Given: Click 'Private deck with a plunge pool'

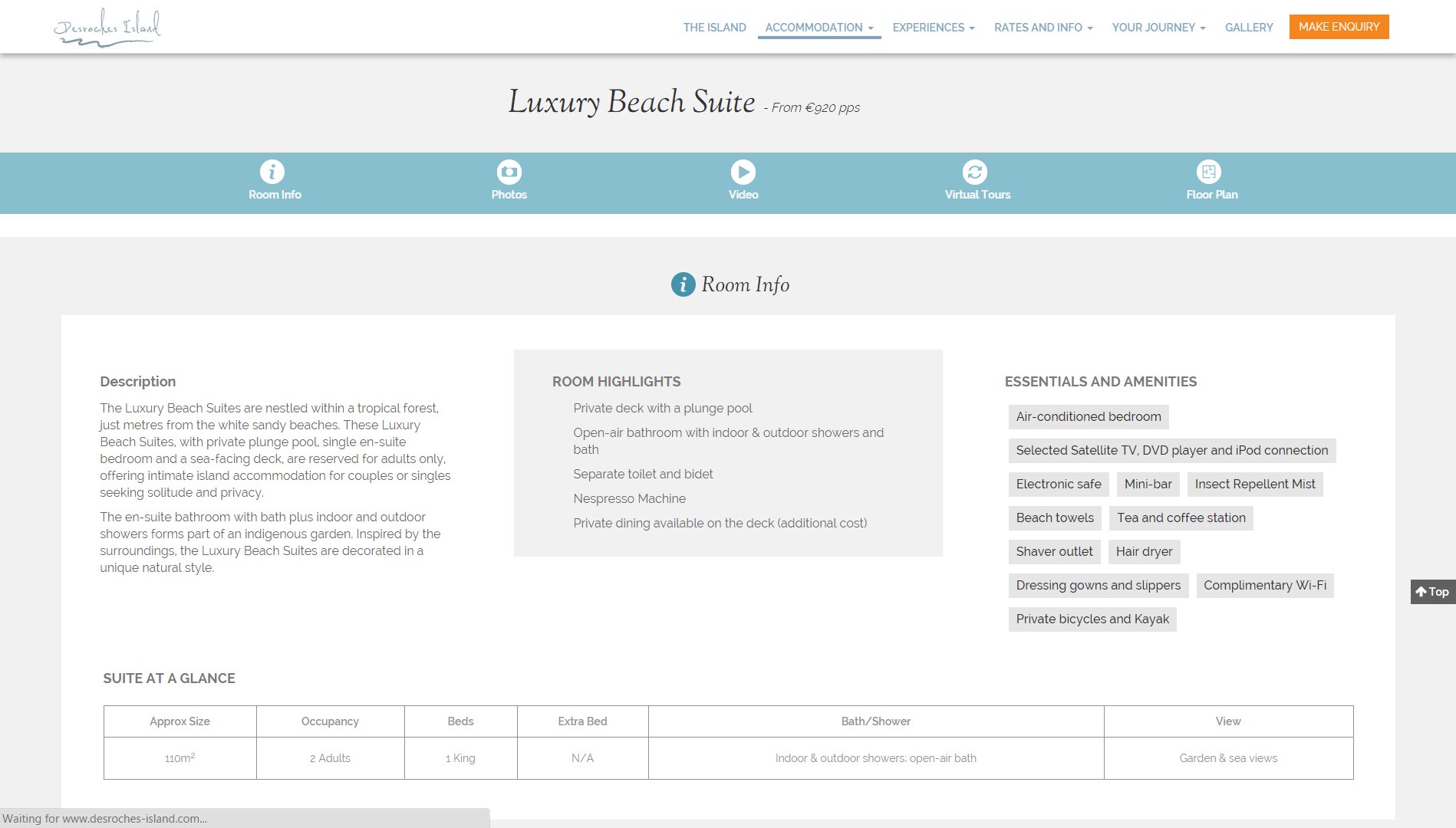Looking at the screenshot, I should tap(663, 409).
